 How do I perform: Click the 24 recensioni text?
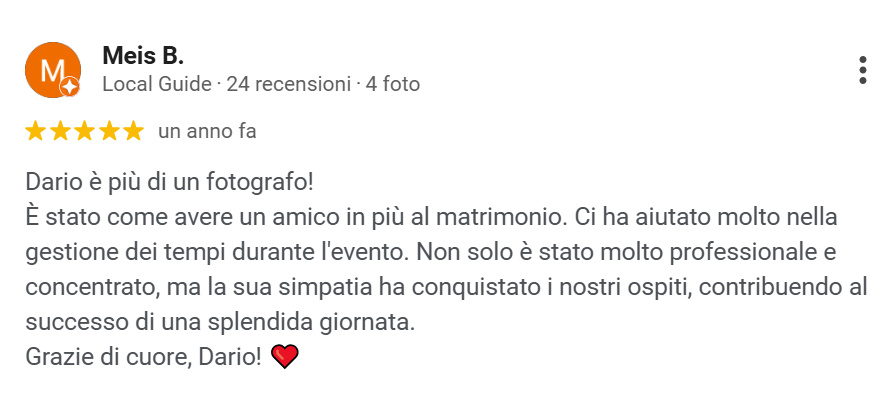288,84
